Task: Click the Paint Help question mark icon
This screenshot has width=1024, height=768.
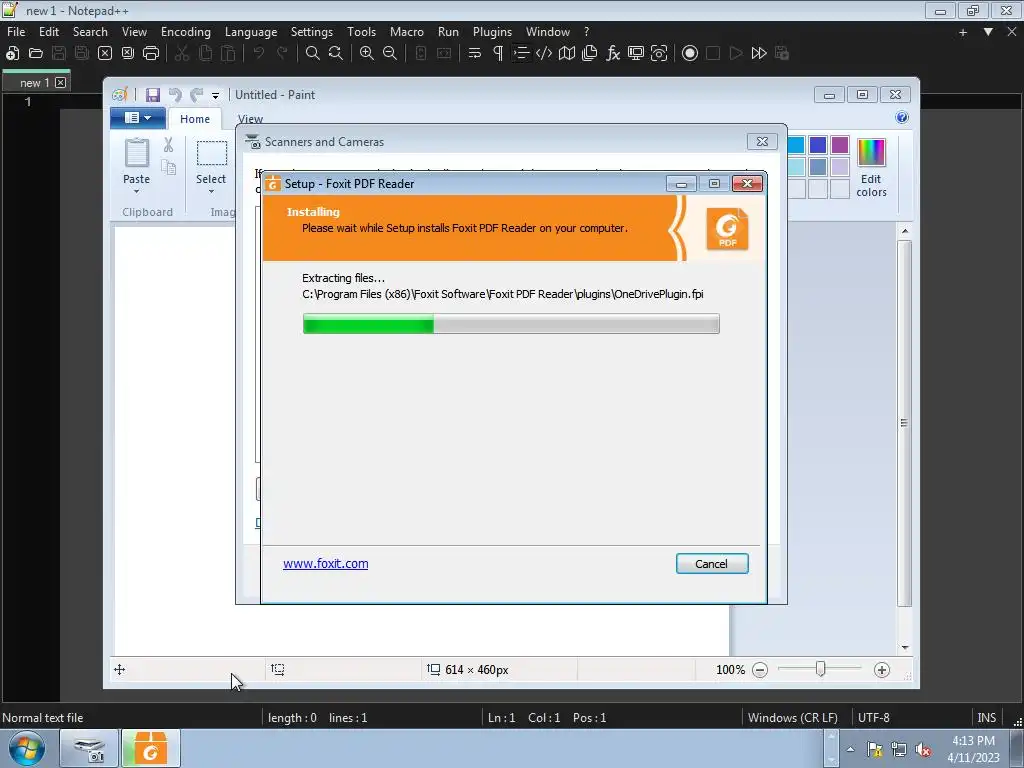Action: (x=902, y=118)
